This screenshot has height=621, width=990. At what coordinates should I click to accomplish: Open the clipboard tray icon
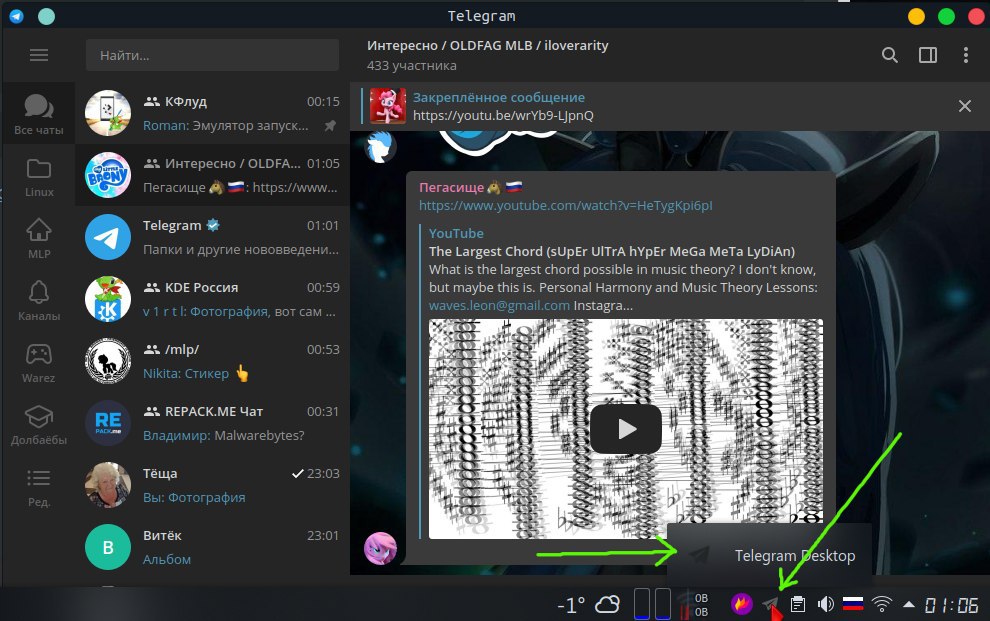click(797, 605)
